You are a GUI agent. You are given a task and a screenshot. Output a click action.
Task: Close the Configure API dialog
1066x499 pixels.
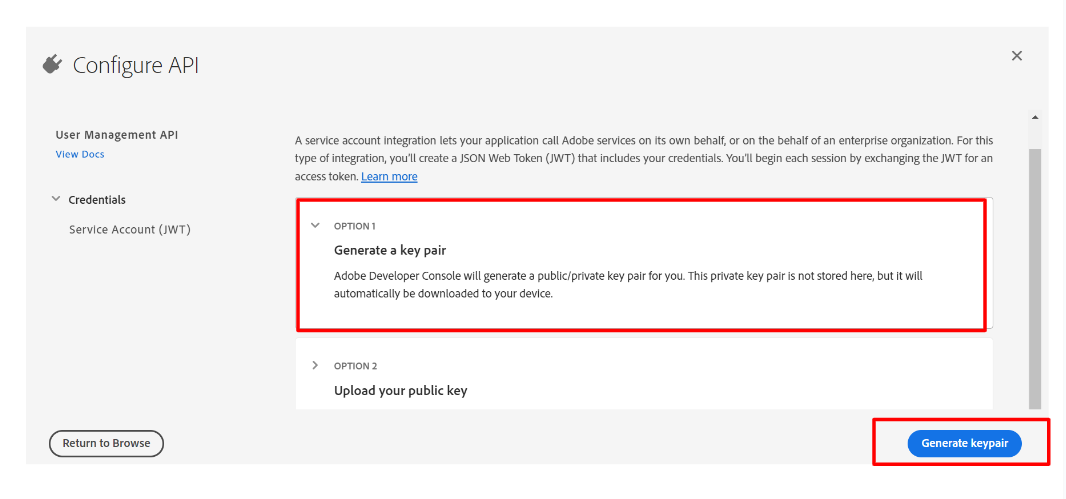(x=1017, y=56)
